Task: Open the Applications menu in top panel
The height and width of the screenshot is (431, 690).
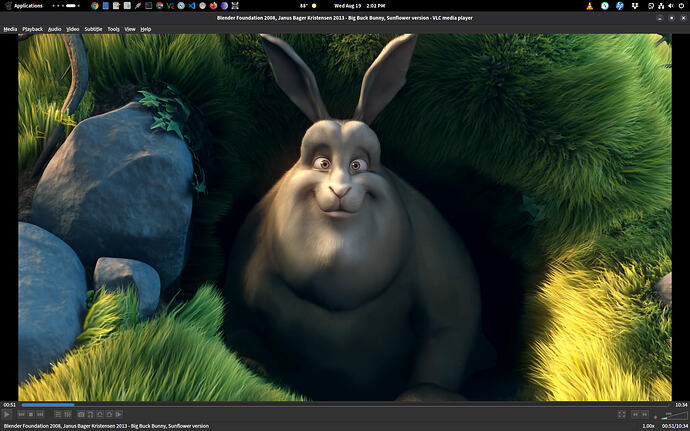Action: [24, 6]
